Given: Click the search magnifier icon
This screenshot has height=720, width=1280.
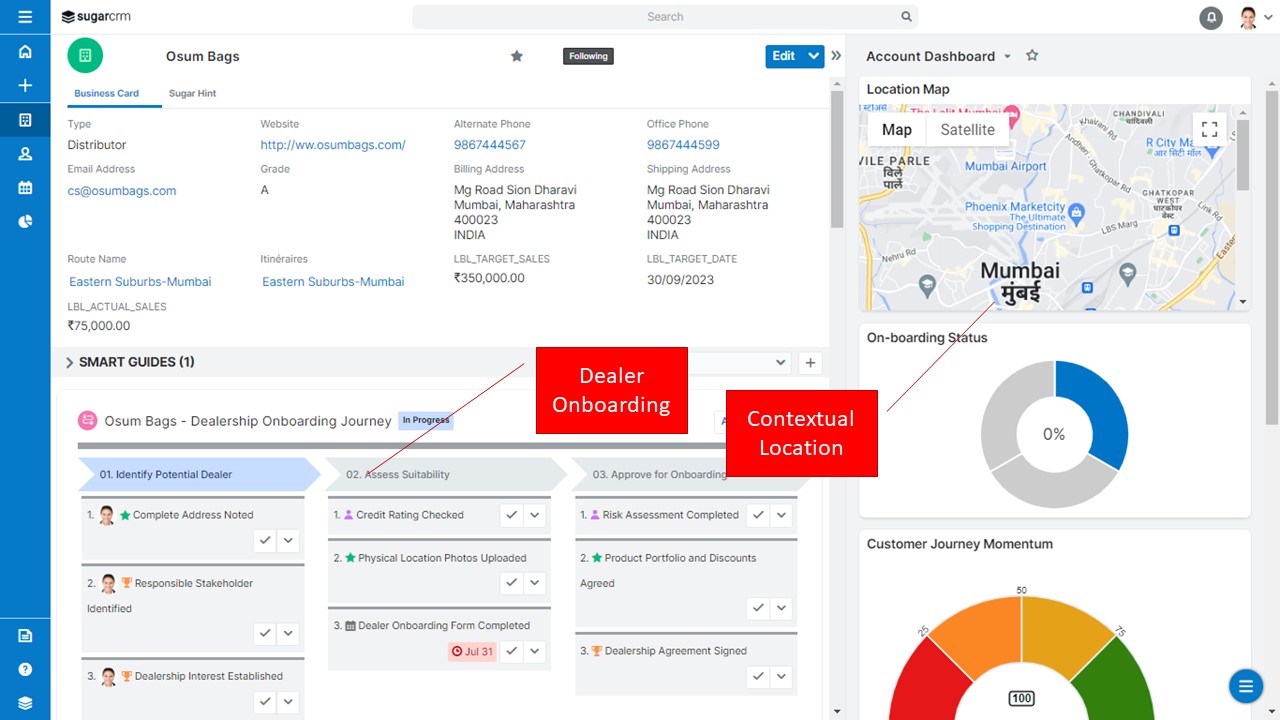Looking at the screenshot, I should point(906,17).
